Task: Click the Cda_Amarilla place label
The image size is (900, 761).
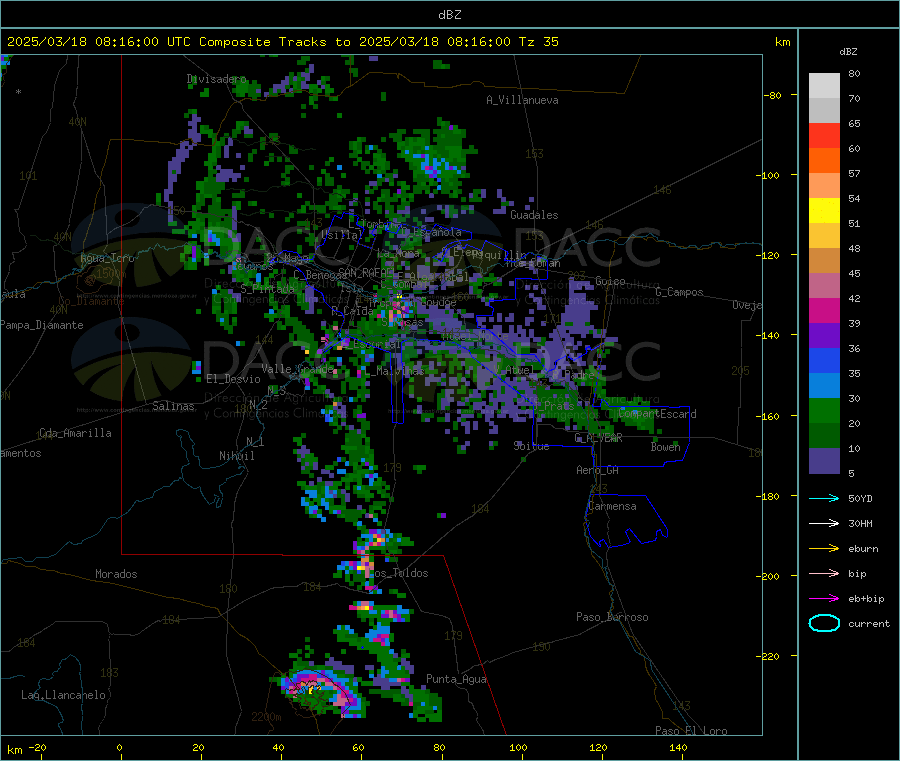Action: click(x=75, y=433)
